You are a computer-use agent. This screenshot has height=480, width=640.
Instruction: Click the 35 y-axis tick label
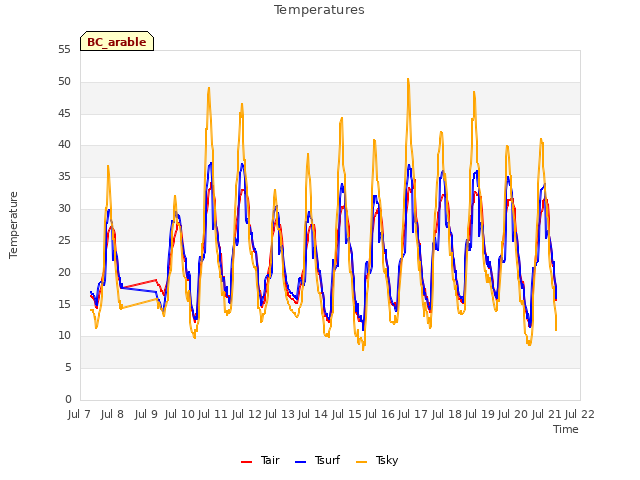64,177
